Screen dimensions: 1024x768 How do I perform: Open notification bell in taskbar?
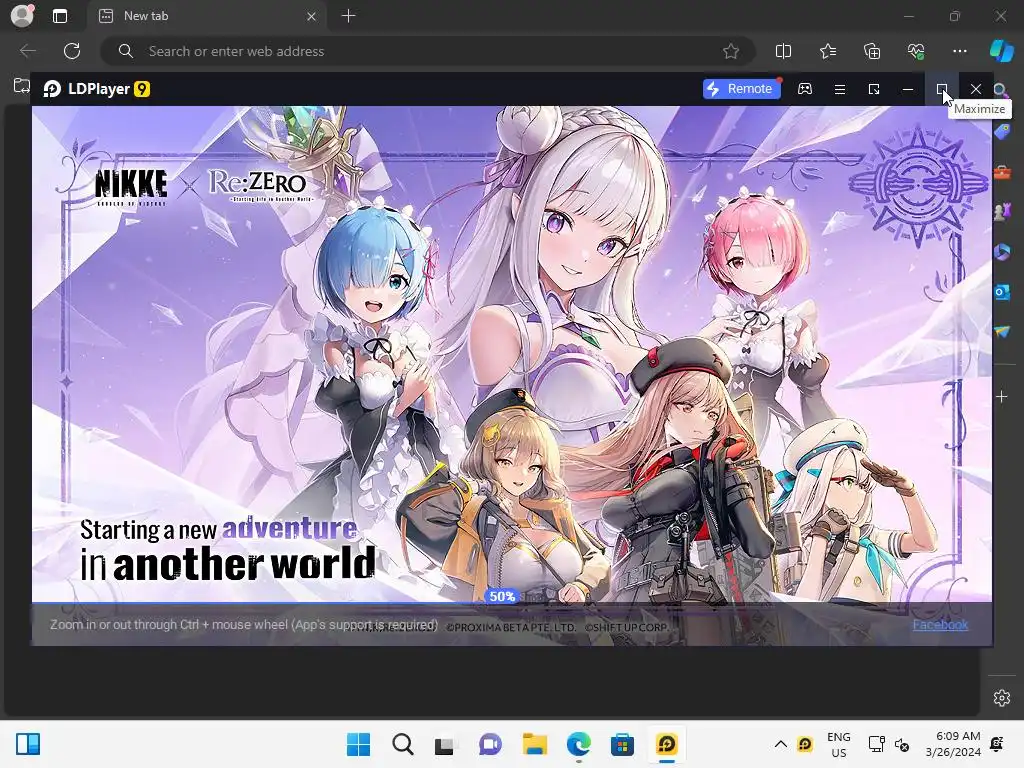(x=997, y=744)
